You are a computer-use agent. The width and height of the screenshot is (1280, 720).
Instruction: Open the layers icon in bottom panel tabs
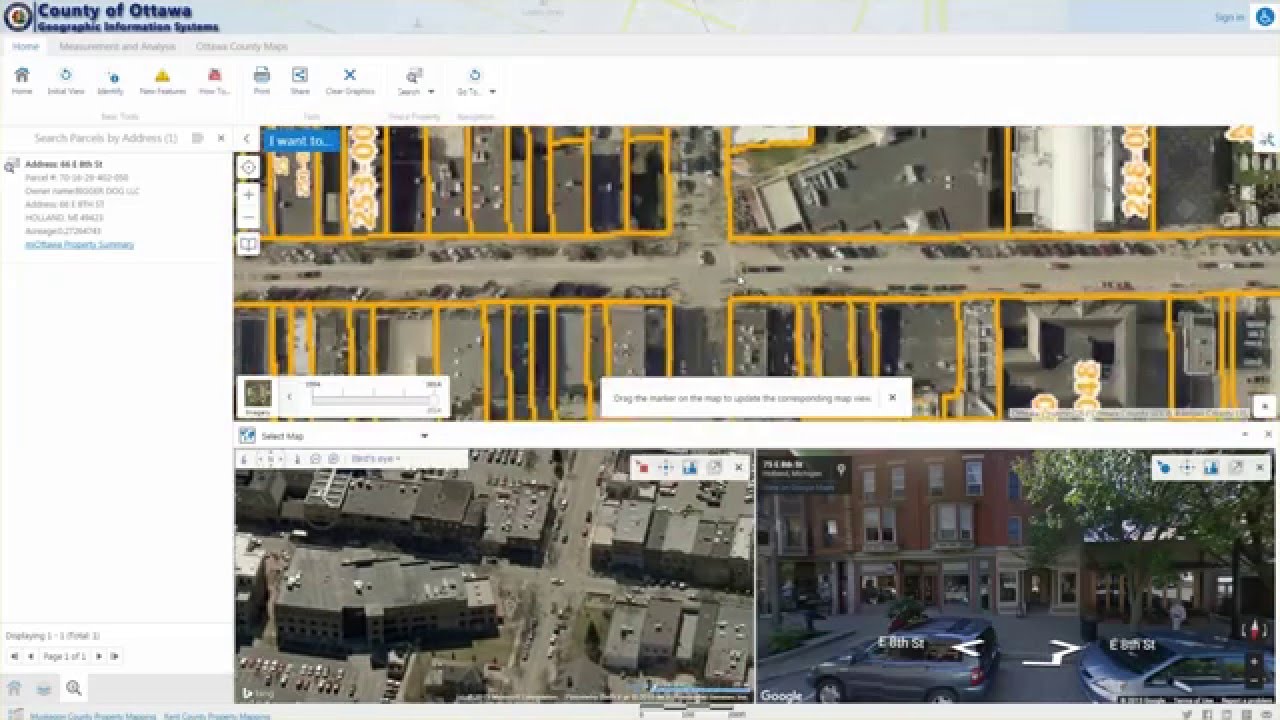coord(44,688)
